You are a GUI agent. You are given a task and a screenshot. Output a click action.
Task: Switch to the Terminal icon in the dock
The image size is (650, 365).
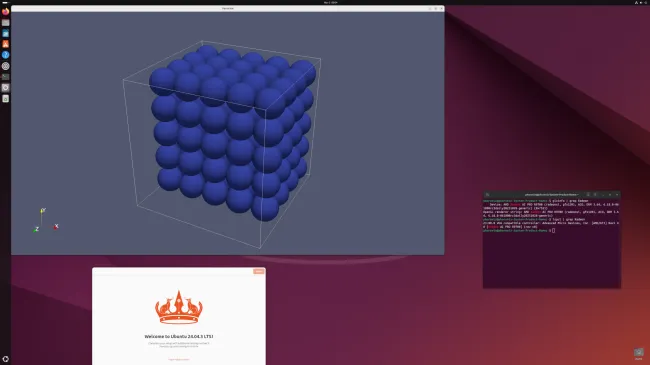(5, 77)
